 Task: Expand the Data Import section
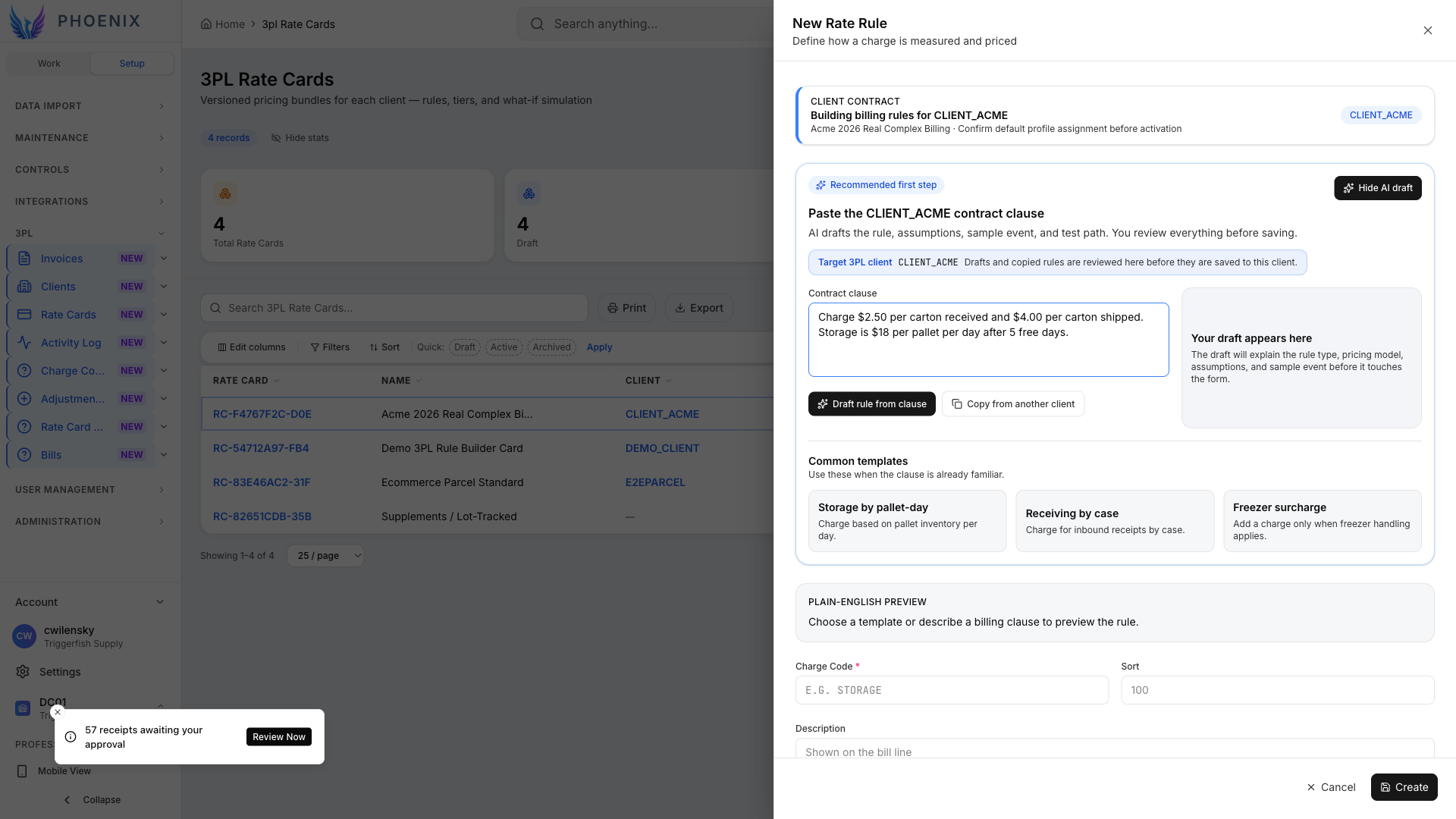(x=90, y=106)
